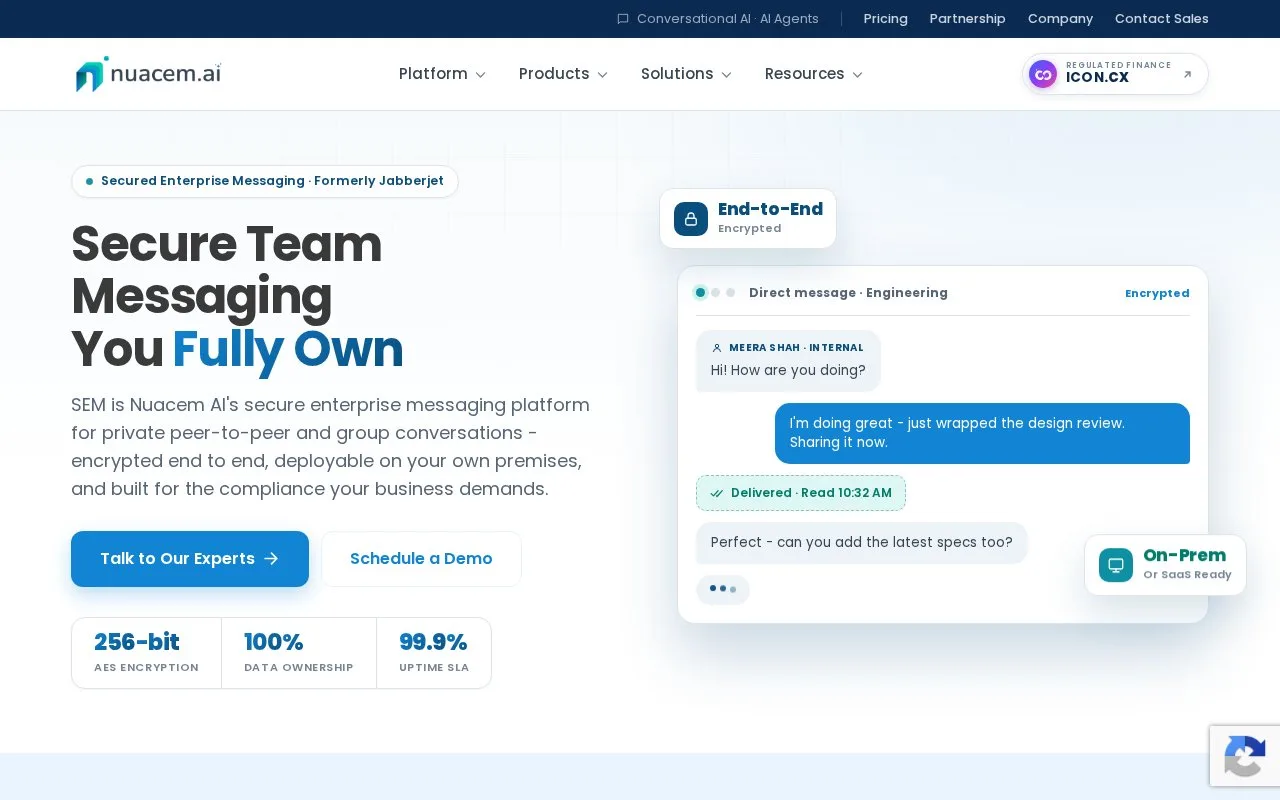Click the Encrypted label in chat header
1280x800 pixels.
[x=1157, y=293]
